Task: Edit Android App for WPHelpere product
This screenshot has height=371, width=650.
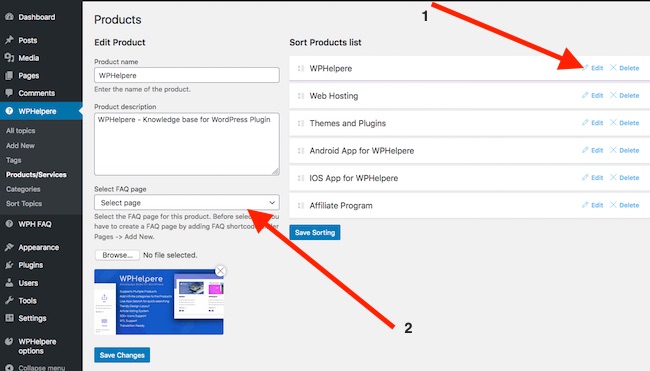Action: pos(592,150)
